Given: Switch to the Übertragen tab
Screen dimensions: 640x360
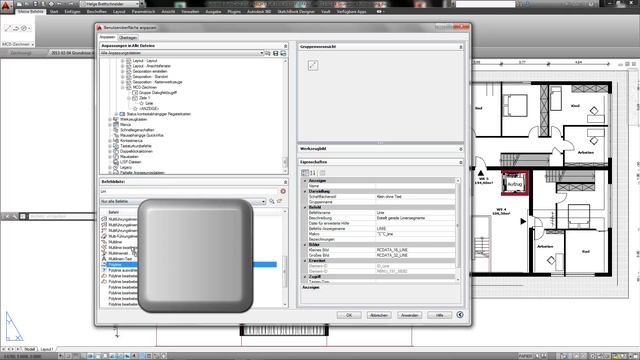Looking at the screenshot, I should point(128,38).
